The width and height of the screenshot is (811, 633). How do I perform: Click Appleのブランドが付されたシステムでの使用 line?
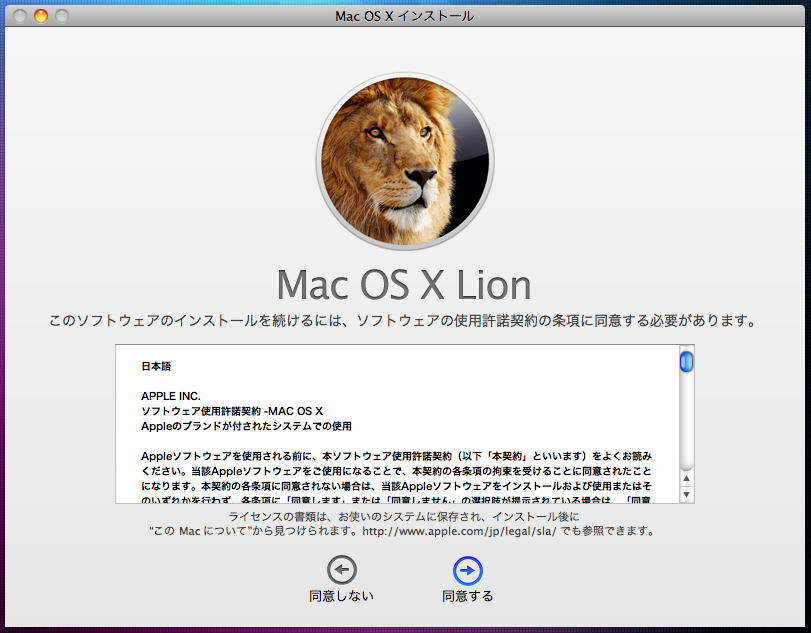click(x=246, y=426)
